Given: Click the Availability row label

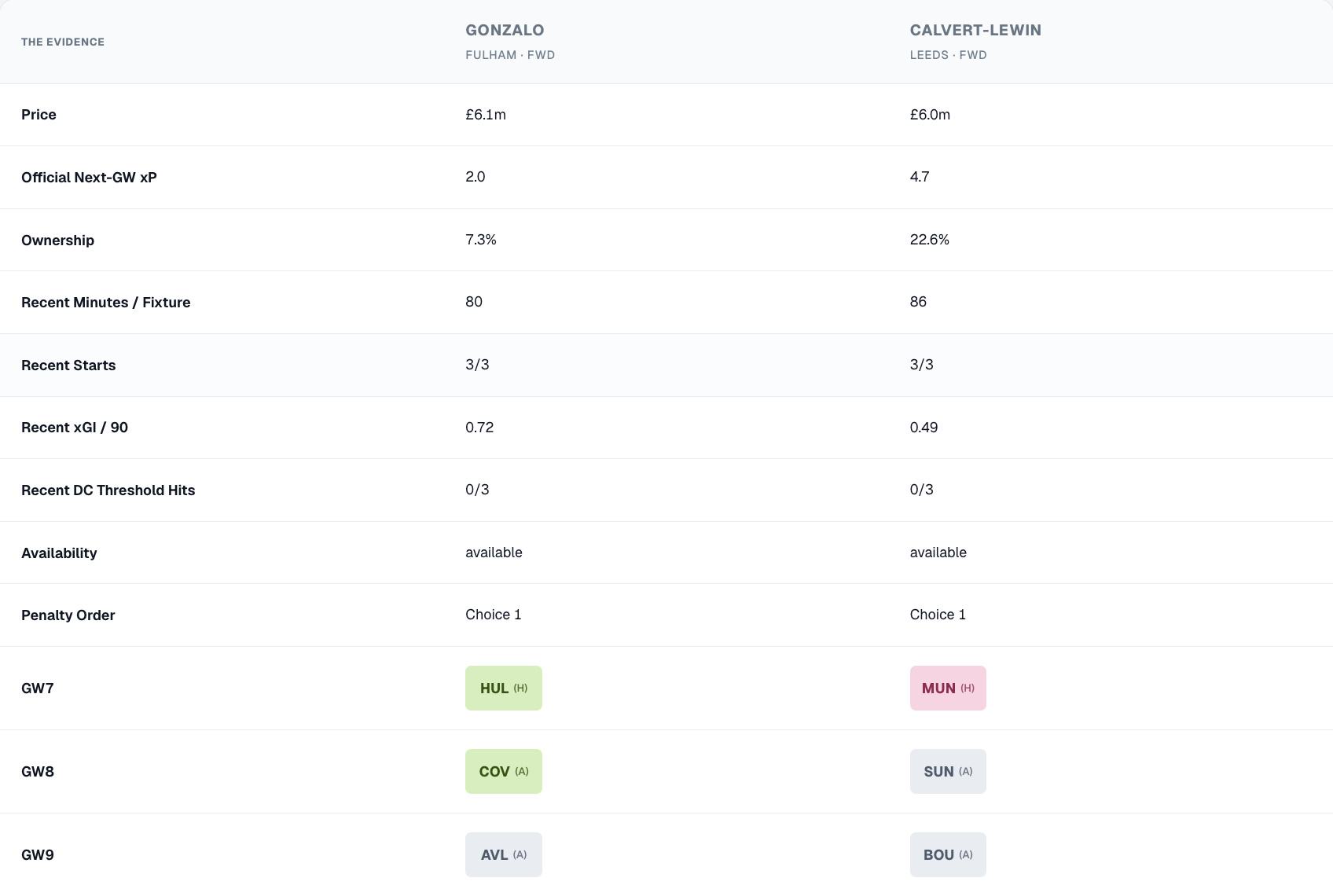Looking at the screenshot, I should (x=59, y=553).
